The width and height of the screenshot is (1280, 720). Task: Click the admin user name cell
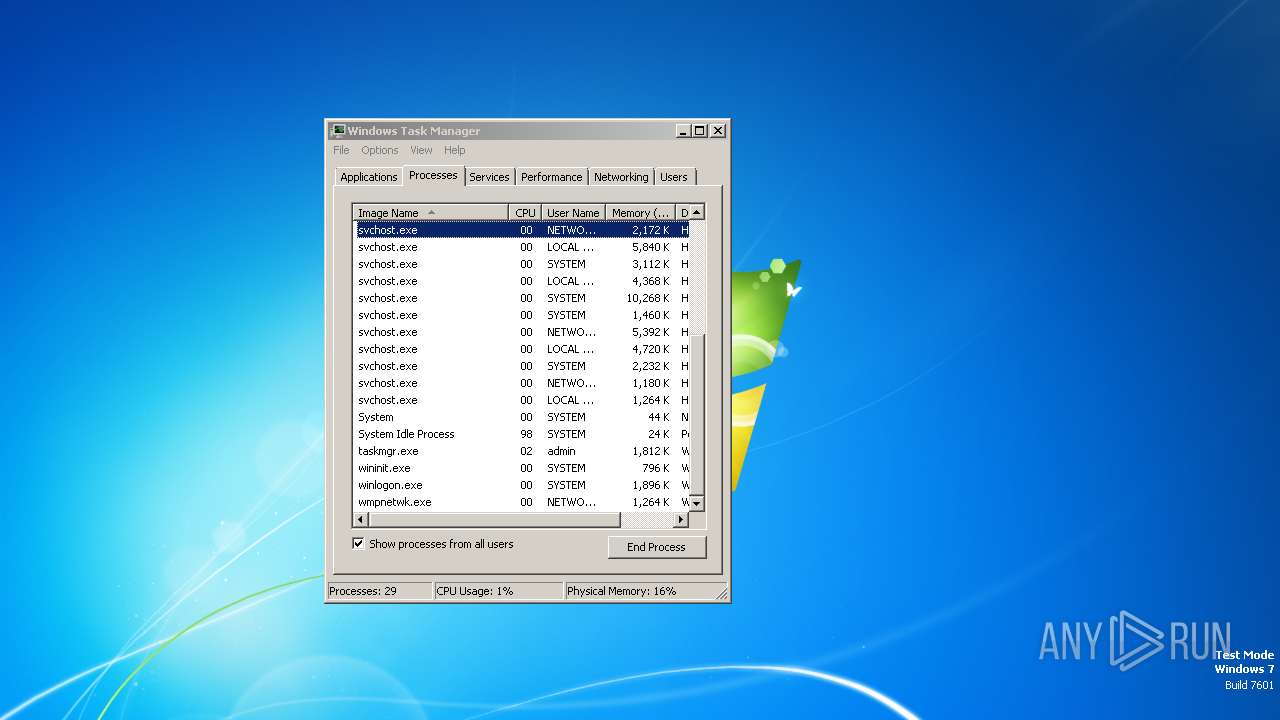[561, 451]
